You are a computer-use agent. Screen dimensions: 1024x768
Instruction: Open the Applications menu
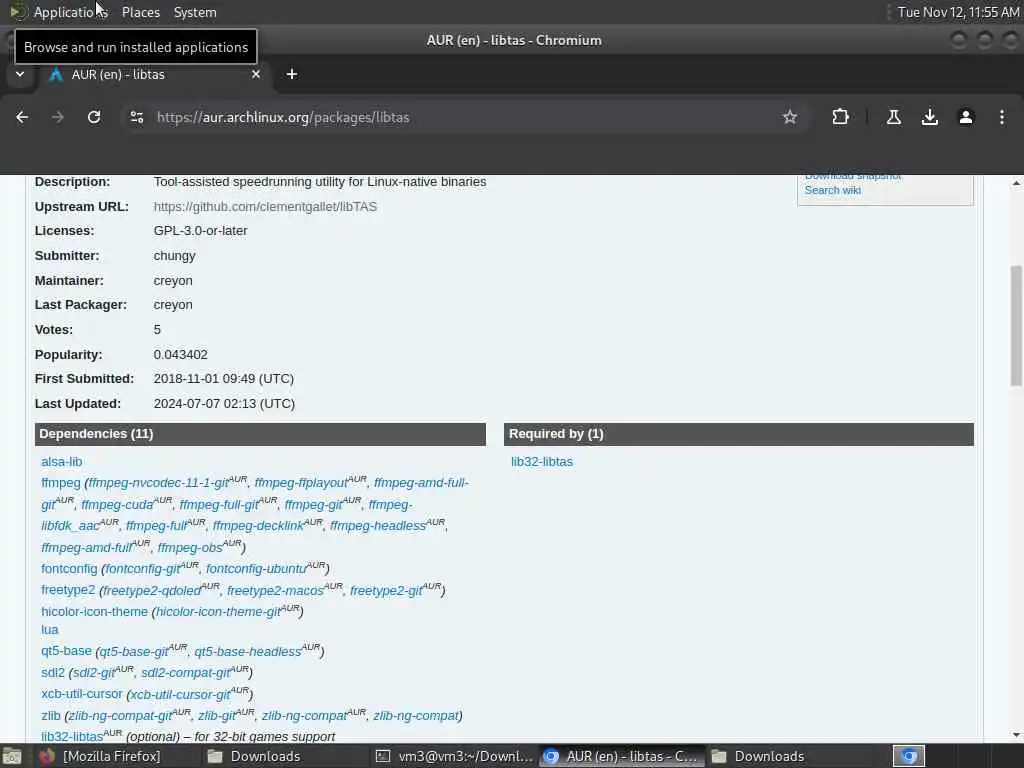click(70, 12)
